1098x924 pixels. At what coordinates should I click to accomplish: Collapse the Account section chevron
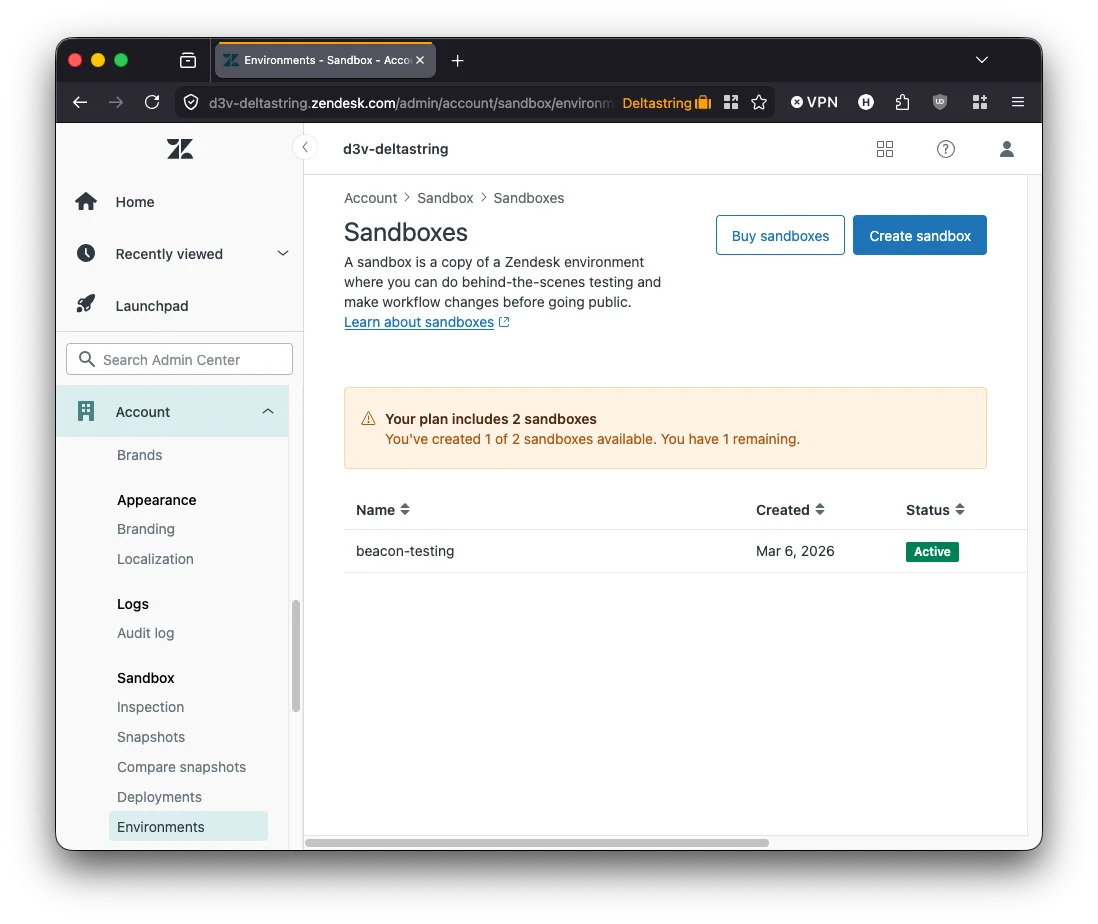point(268,411)
